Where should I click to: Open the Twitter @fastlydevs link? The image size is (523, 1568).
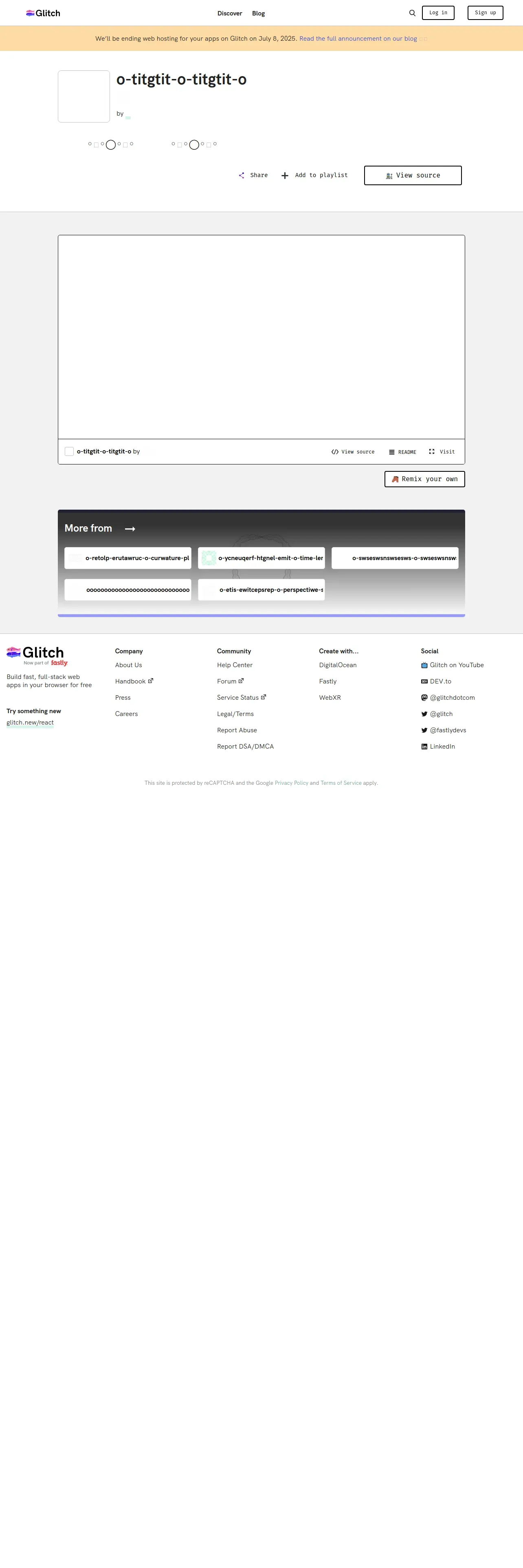pos(443,730)
